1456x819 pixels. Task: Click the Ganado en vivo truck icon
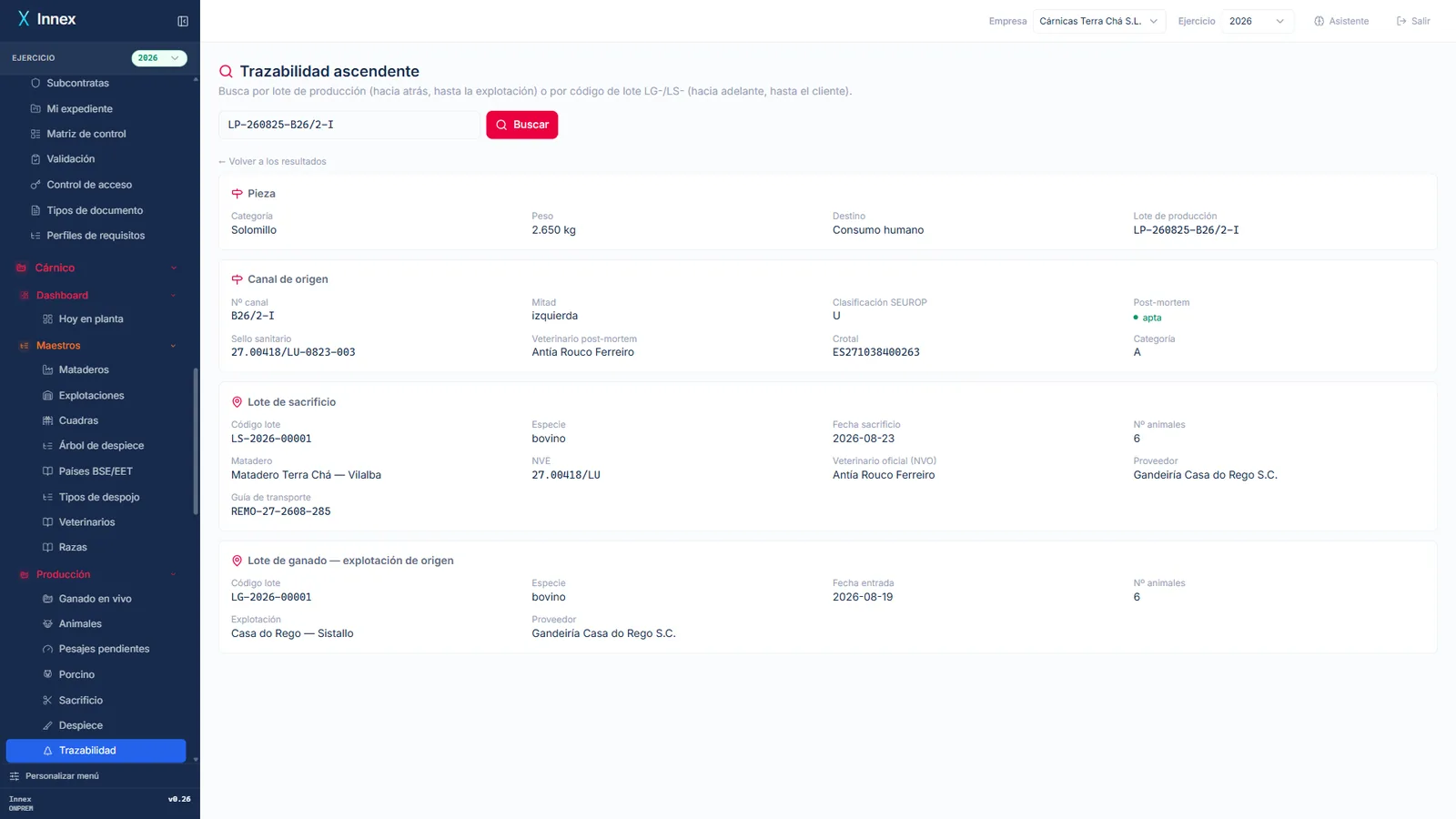click(47, 599)
